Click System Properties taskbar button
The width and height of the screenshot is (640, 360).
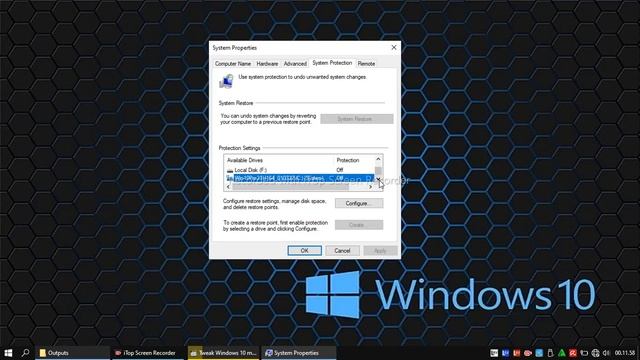coord(299,353)
